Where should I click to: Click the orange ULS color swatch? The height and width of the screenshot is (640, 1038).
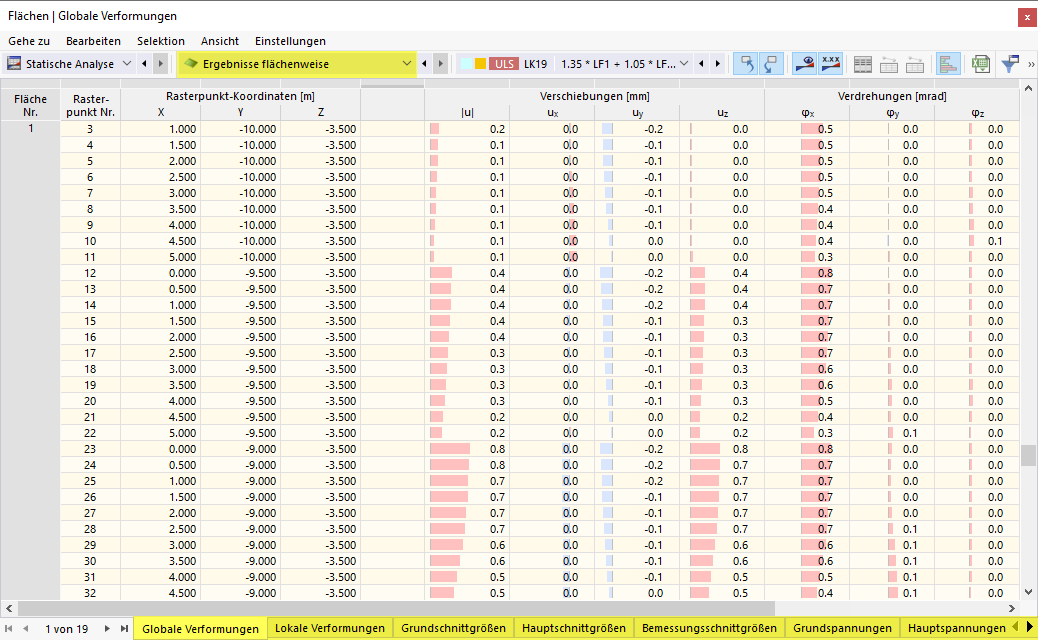coord(481,64)
